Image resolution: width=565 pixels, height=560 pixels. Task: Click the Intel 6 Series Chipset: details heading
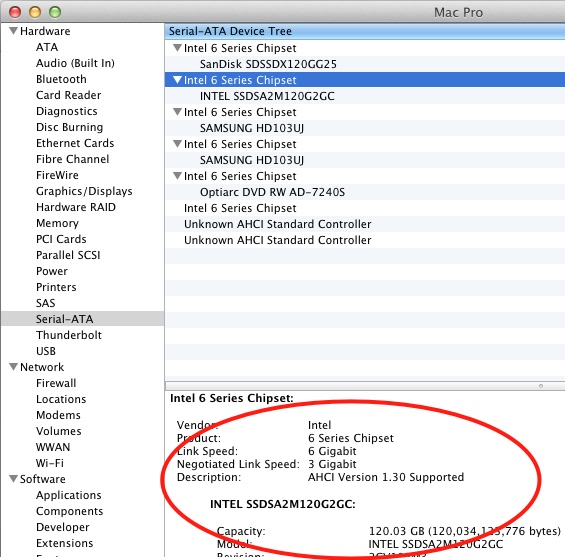pos(232,398)
